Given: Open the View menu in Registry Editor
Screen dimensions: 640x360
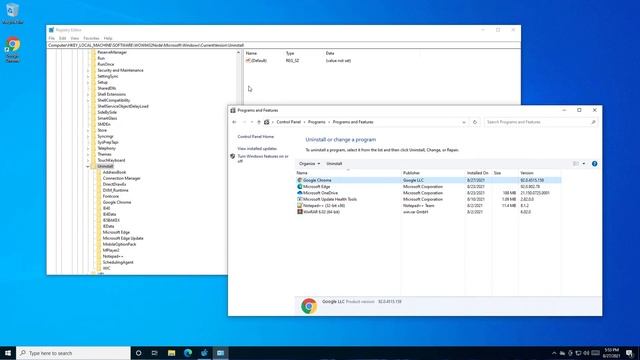Looking at the screenshot, I should click(x=74, y=38).
